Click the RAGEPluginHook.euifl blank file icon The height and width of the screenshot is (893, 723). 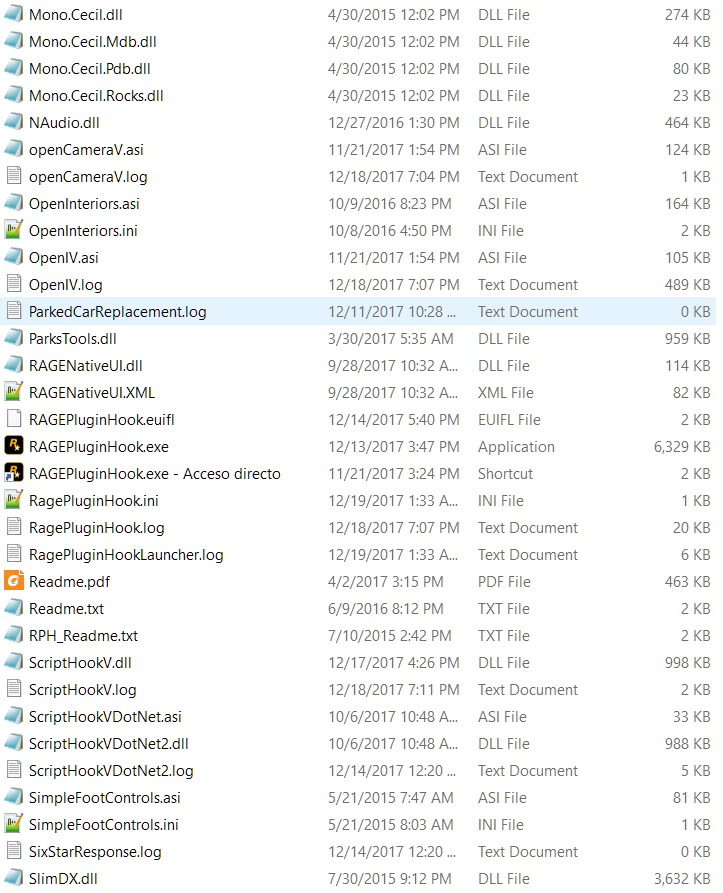click(14, 419)
